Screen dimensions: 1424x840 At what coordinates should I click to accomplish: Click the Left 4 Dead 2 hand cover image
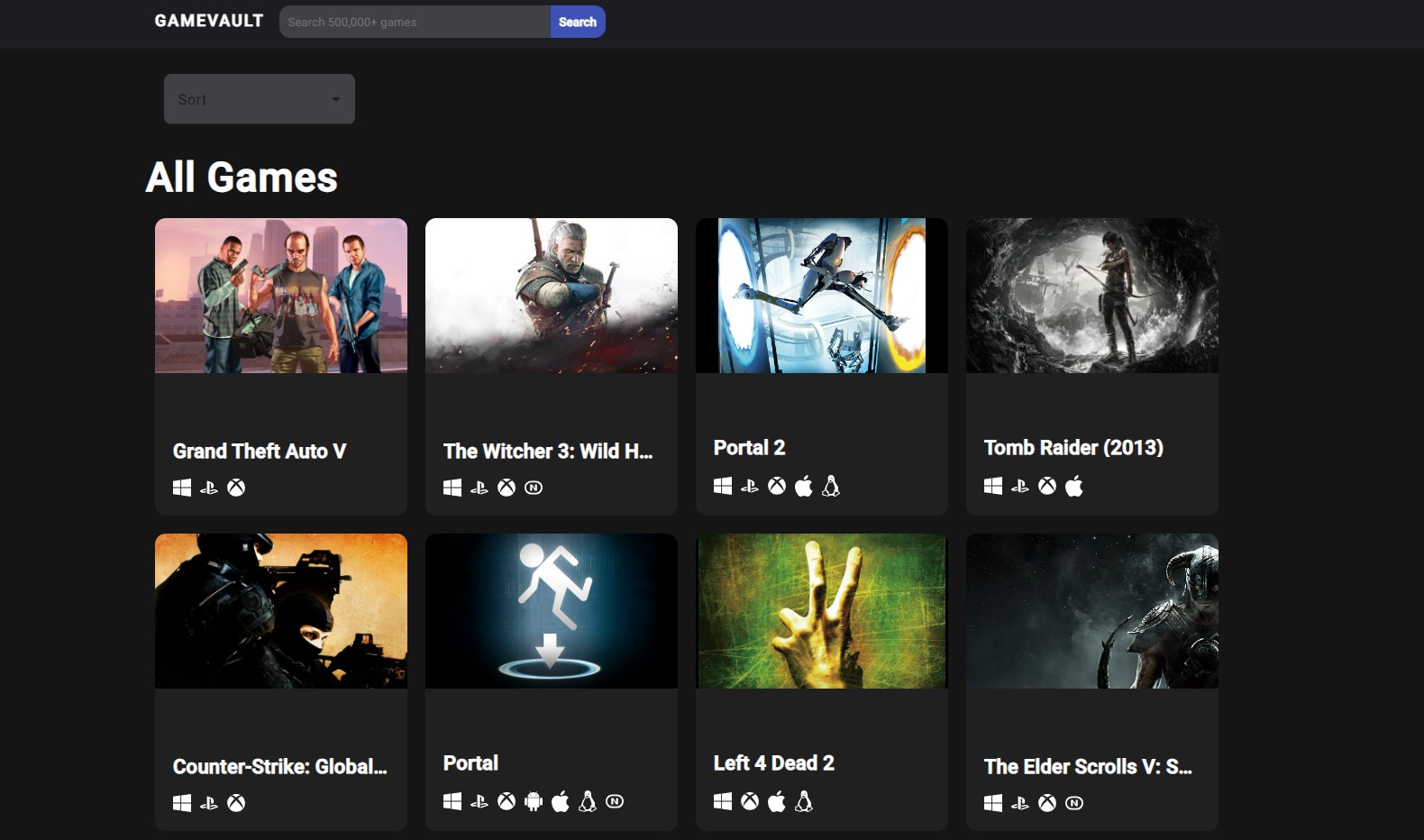[822, 611]
